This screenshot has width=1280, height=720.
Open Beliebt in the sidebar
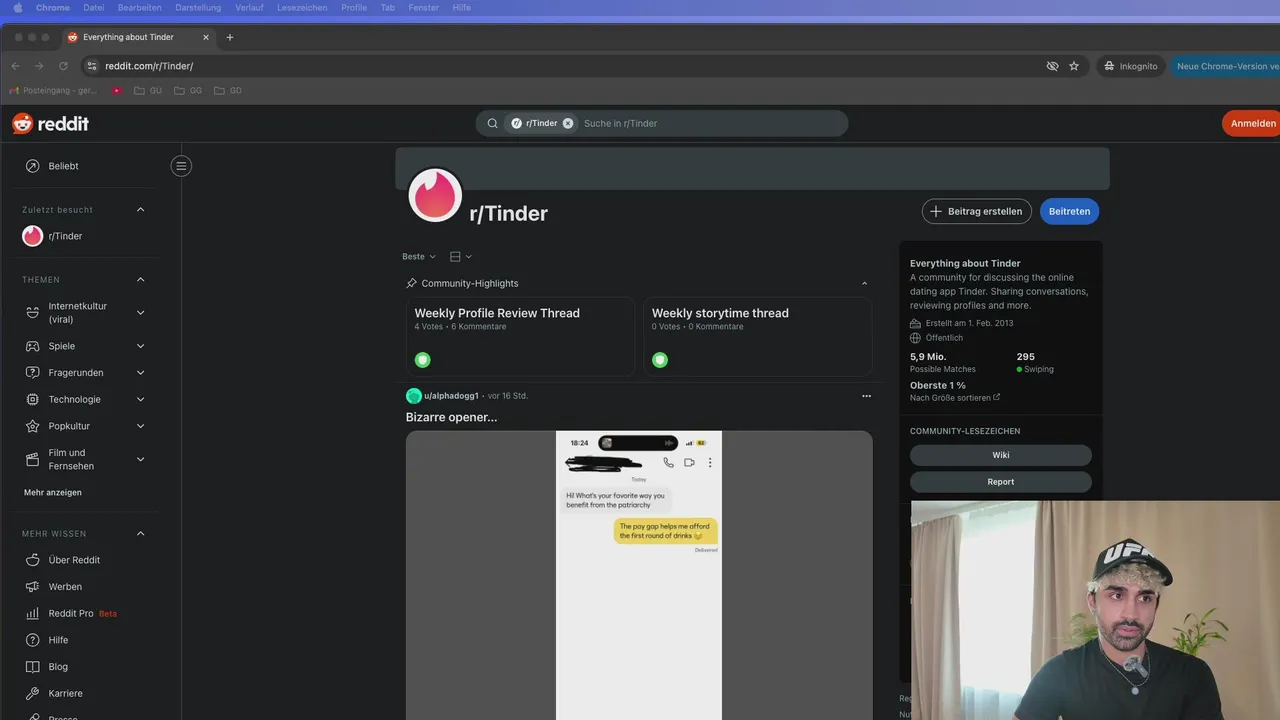tap(63, 166)
